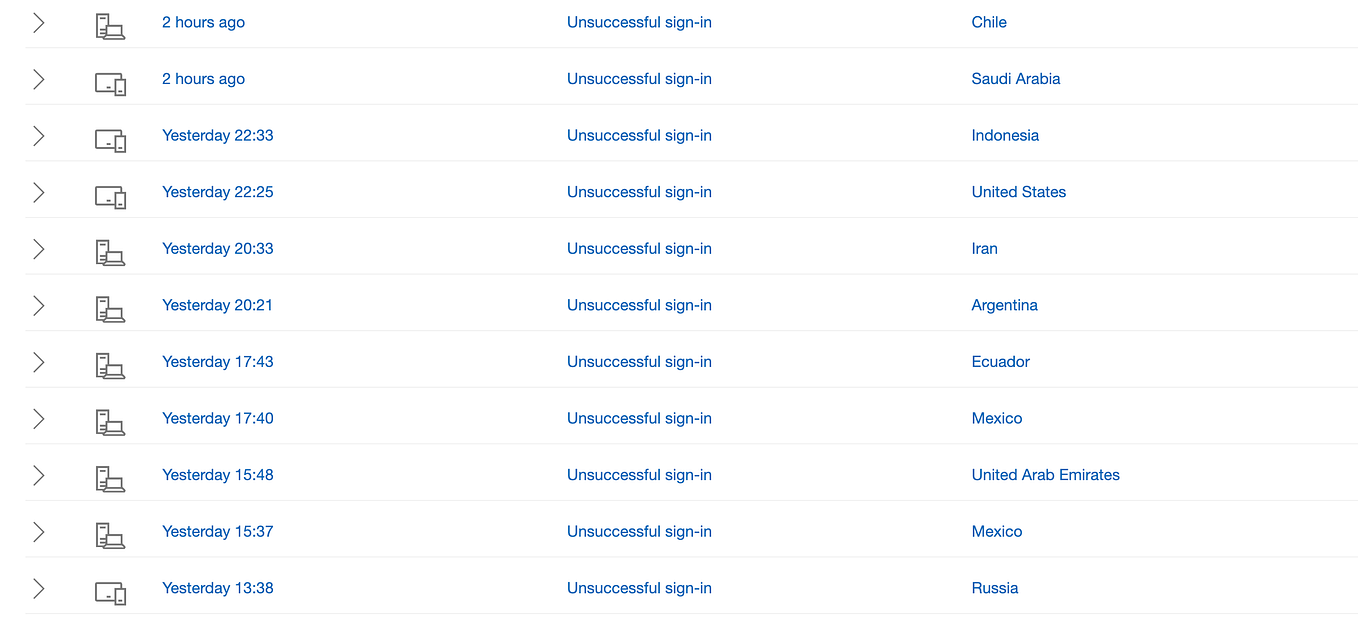This screenshot has width=1358, height=627.
Task: Open the Unsuccessful sign-in link for Argentina
Action: tap(639, 305)
